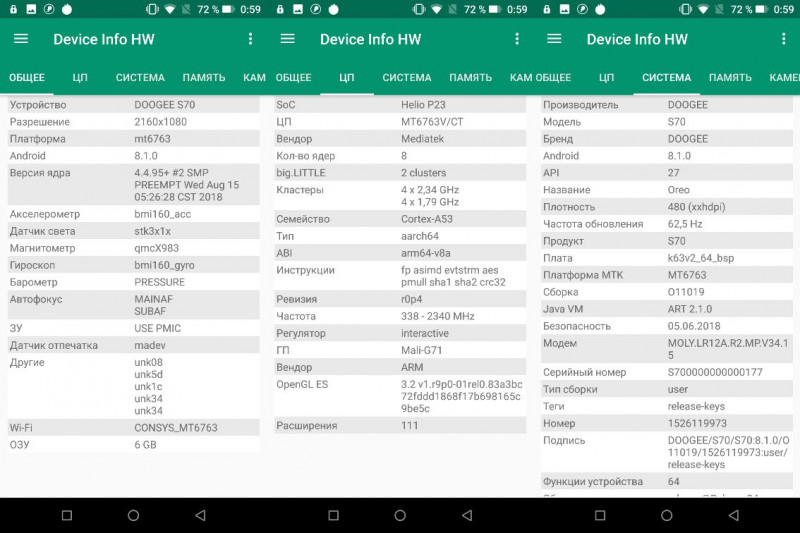Tap the '338 - 2340 MHz' frequency value
This screenshot has height=533, width=800.
tap(438, 316)
